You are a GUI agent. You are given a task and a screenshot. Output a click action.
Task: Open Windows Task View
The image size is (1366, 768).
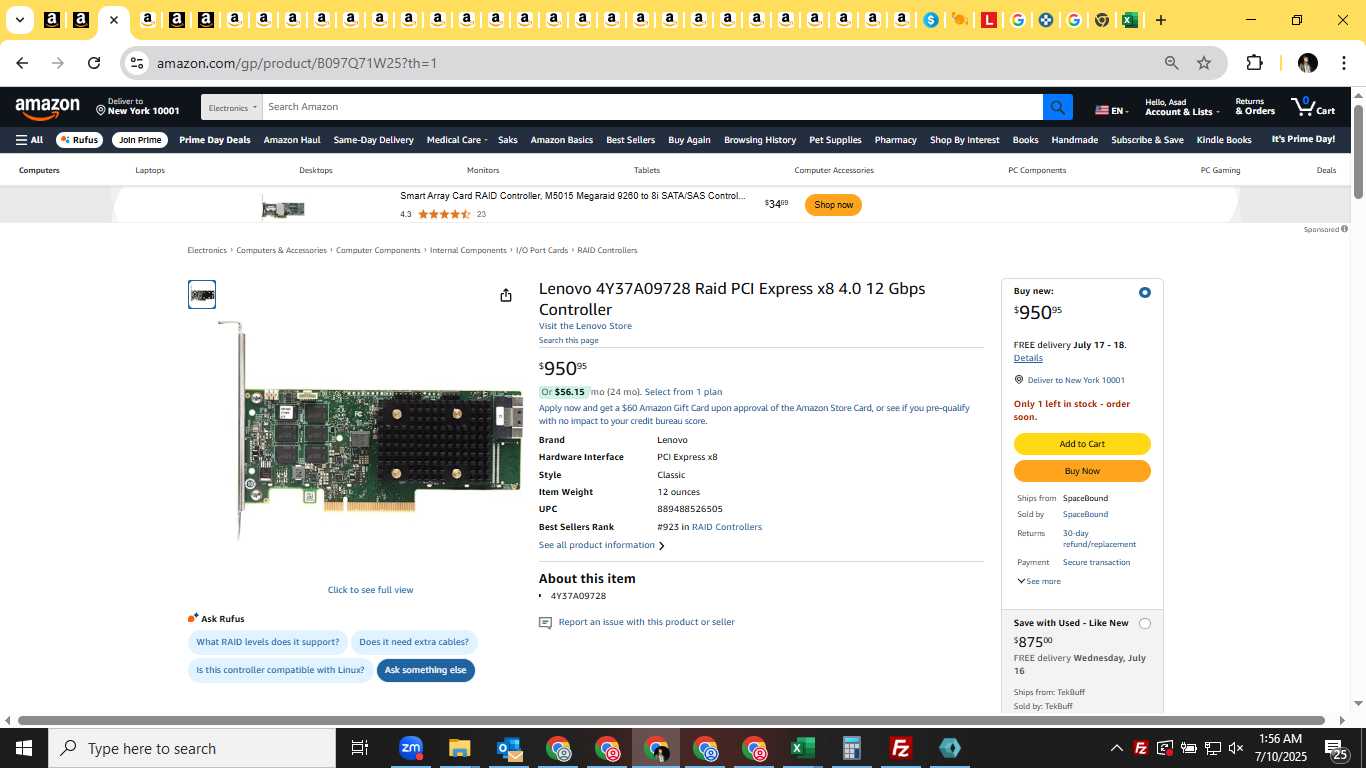(x=360, y=748)
